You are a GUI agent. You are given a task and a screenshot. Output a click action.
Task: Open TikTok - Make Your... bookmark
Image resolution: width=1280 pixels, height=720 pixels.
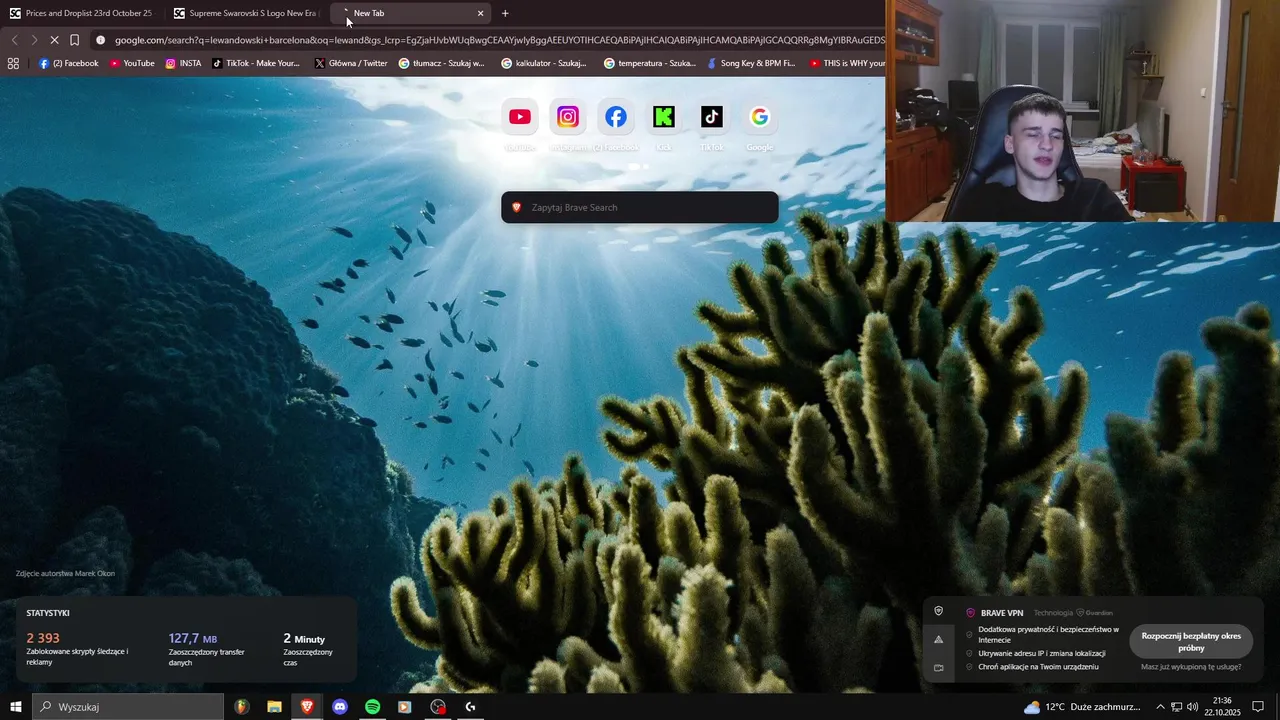256,63
